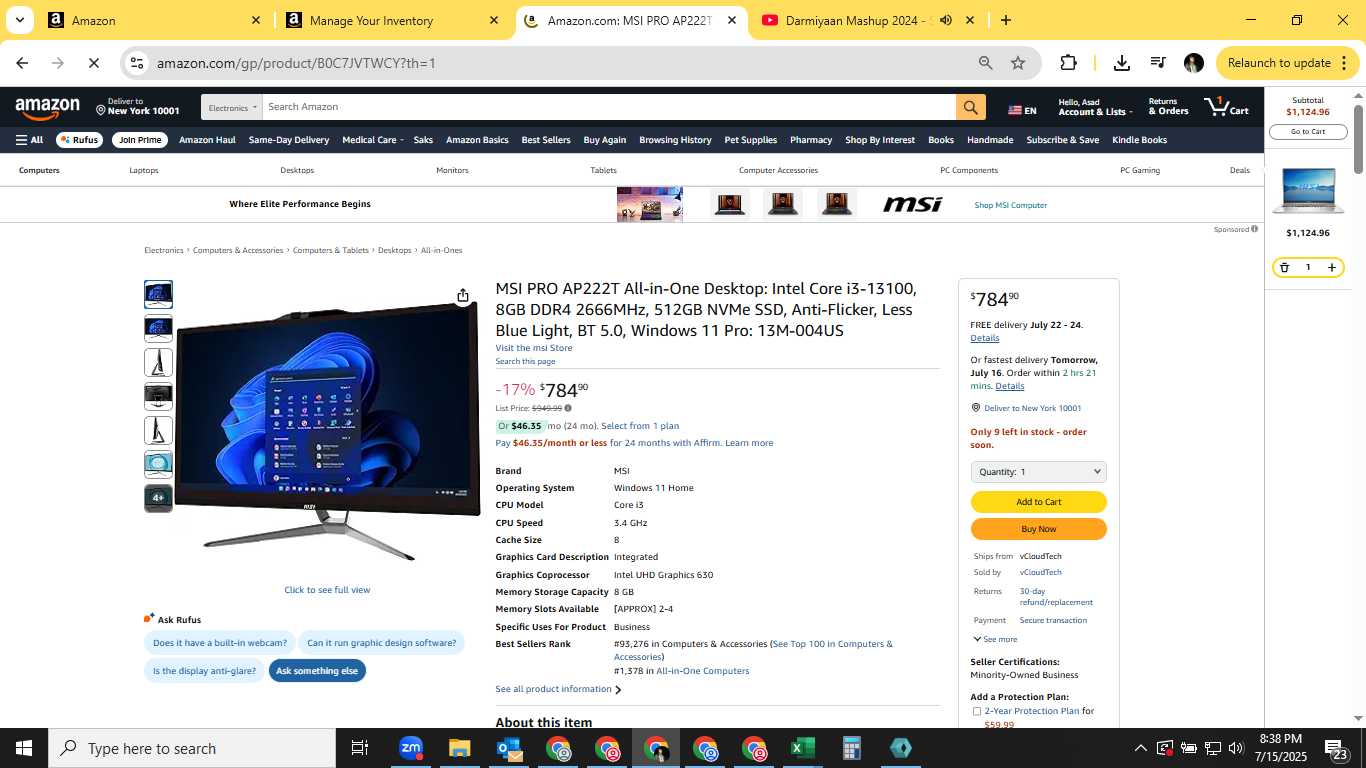Stop page loading with X button
The image size is (1366, 768).
tap(93, 63)
